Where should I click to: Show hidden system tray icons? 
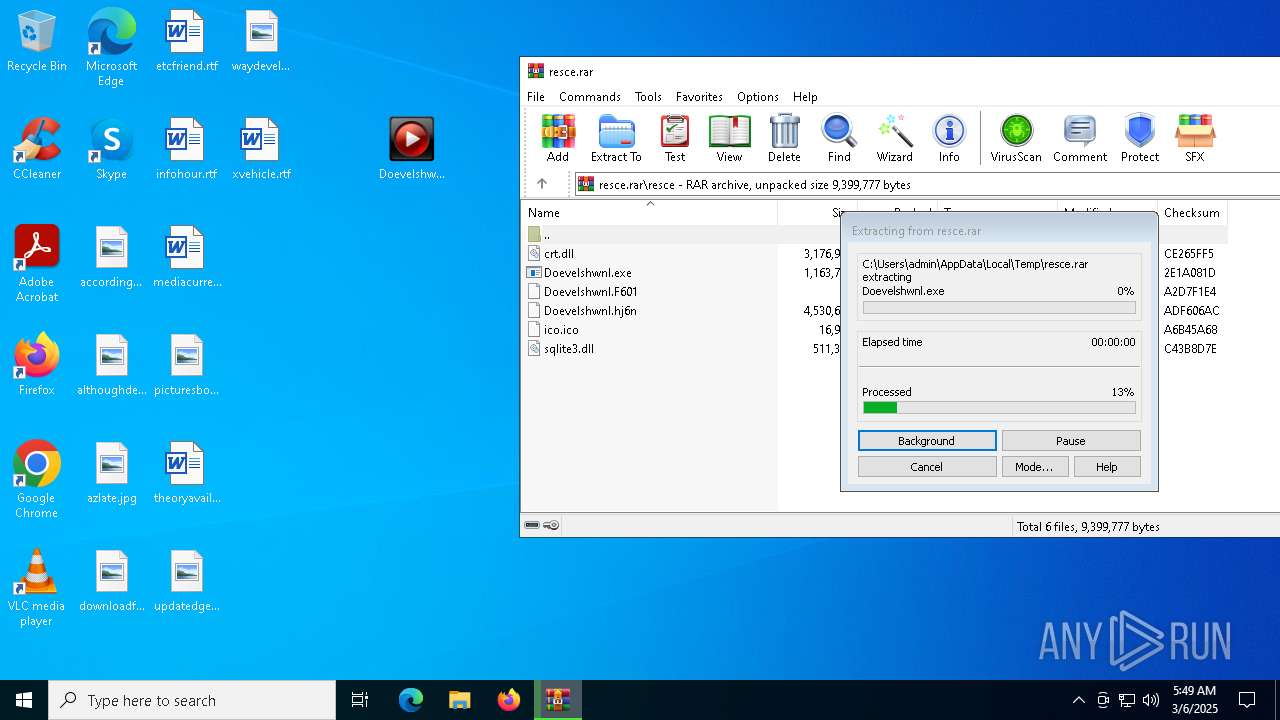[1078, 700]
